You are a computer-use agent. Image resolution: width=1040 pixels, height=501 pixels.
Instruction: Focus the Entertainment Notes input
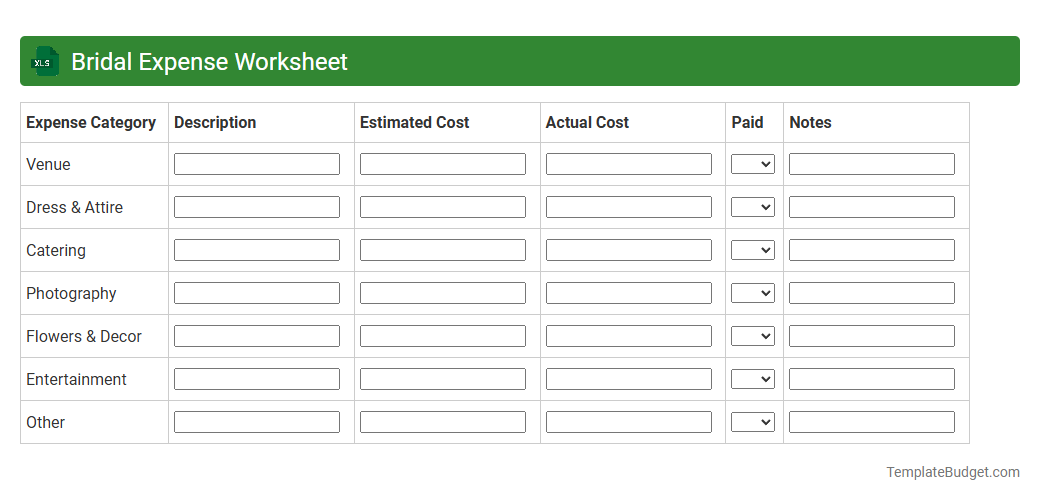(x=872, y=379)
